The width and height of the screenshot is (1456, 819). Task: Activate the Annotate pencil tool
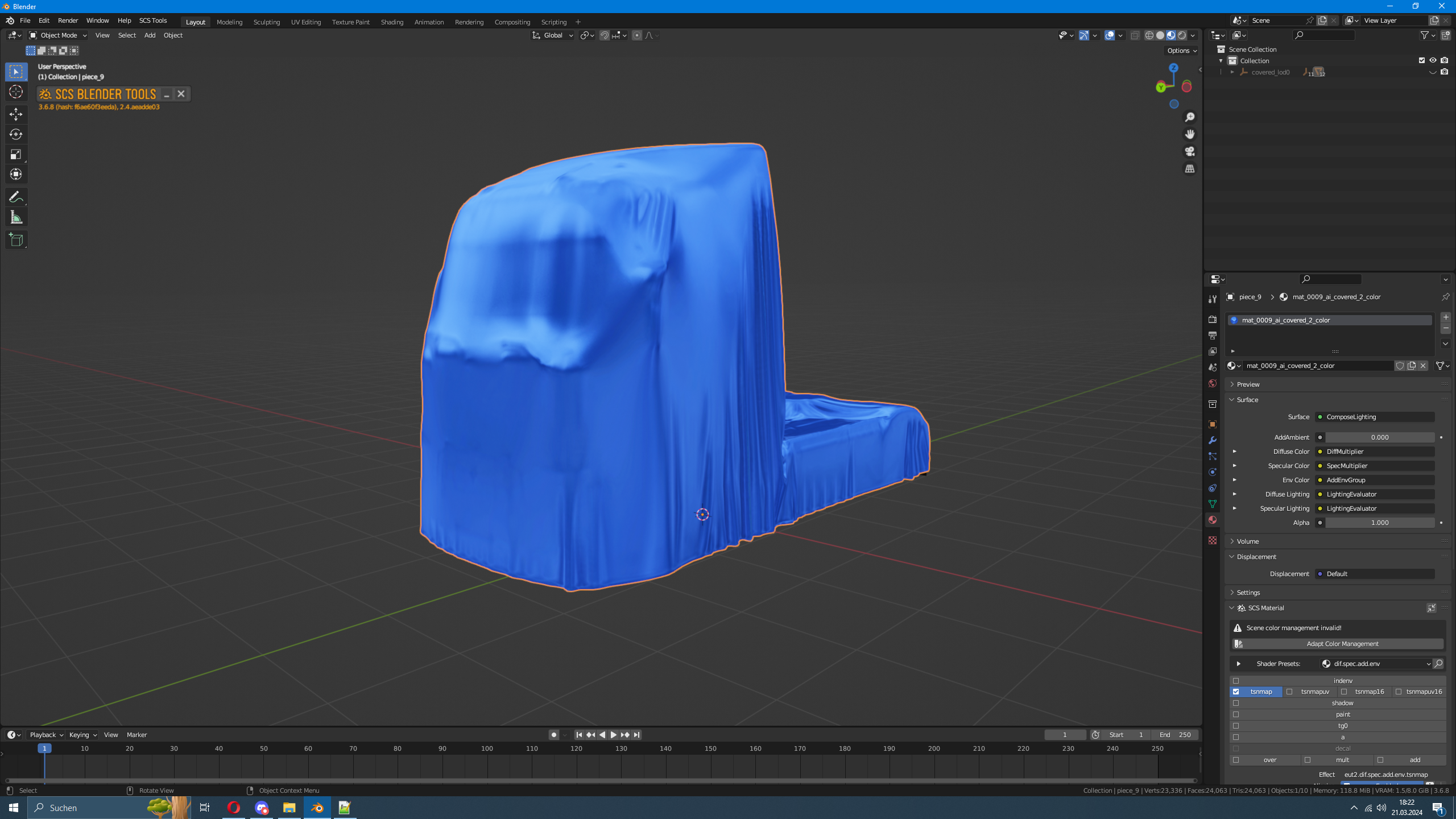tap(16, 197)
